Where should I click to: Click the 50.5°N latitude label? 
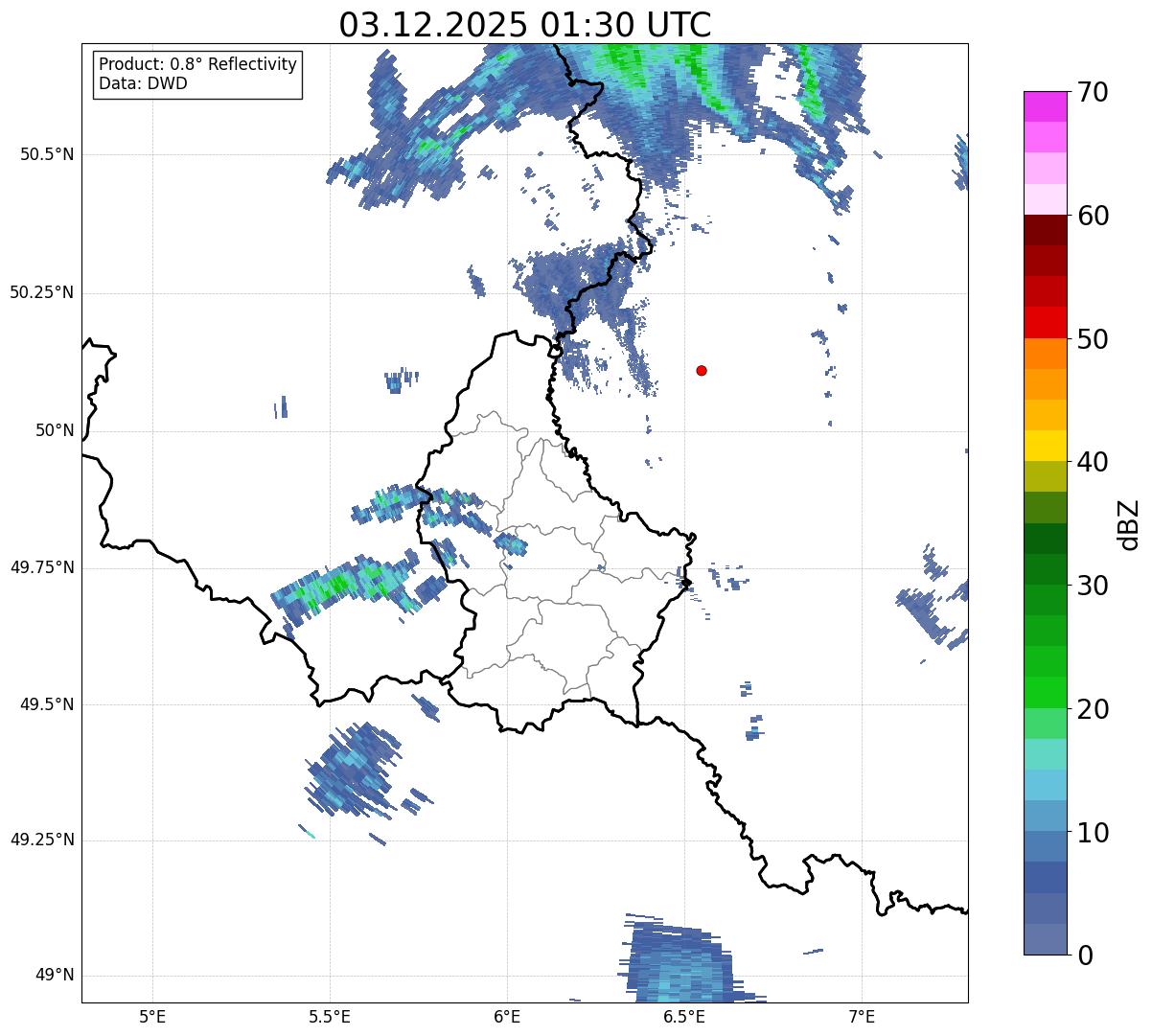pos(47,154)
